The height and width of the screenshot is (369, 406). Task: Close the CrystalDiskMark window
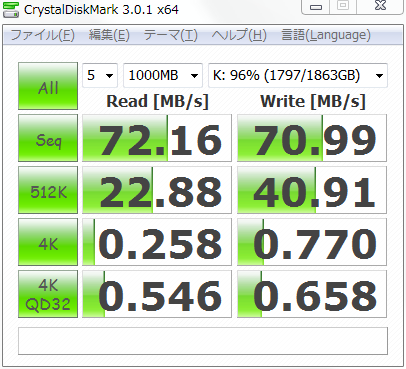[380, 6]
